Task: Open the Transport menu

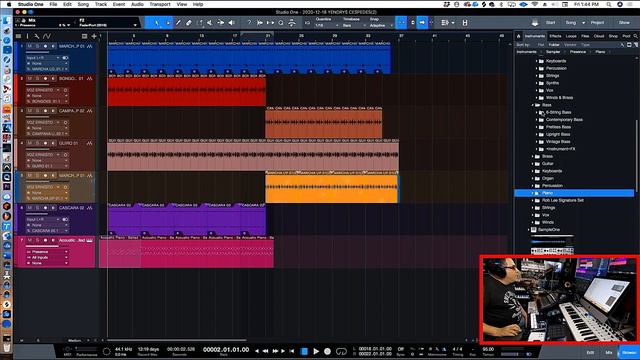Action: click(x=160, y=4)
